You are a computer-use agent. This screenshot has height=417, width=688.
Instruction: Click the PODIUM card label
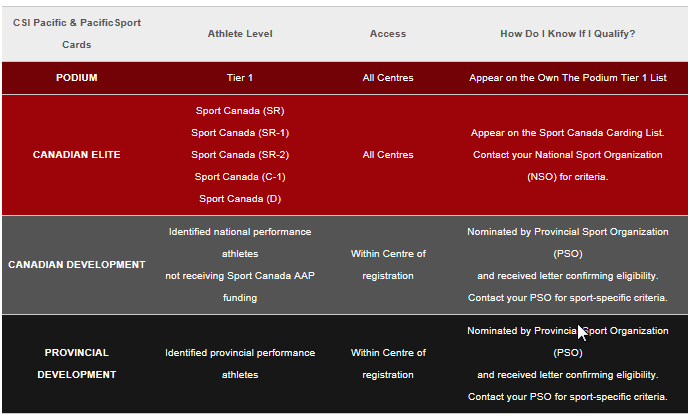(76, 78)
